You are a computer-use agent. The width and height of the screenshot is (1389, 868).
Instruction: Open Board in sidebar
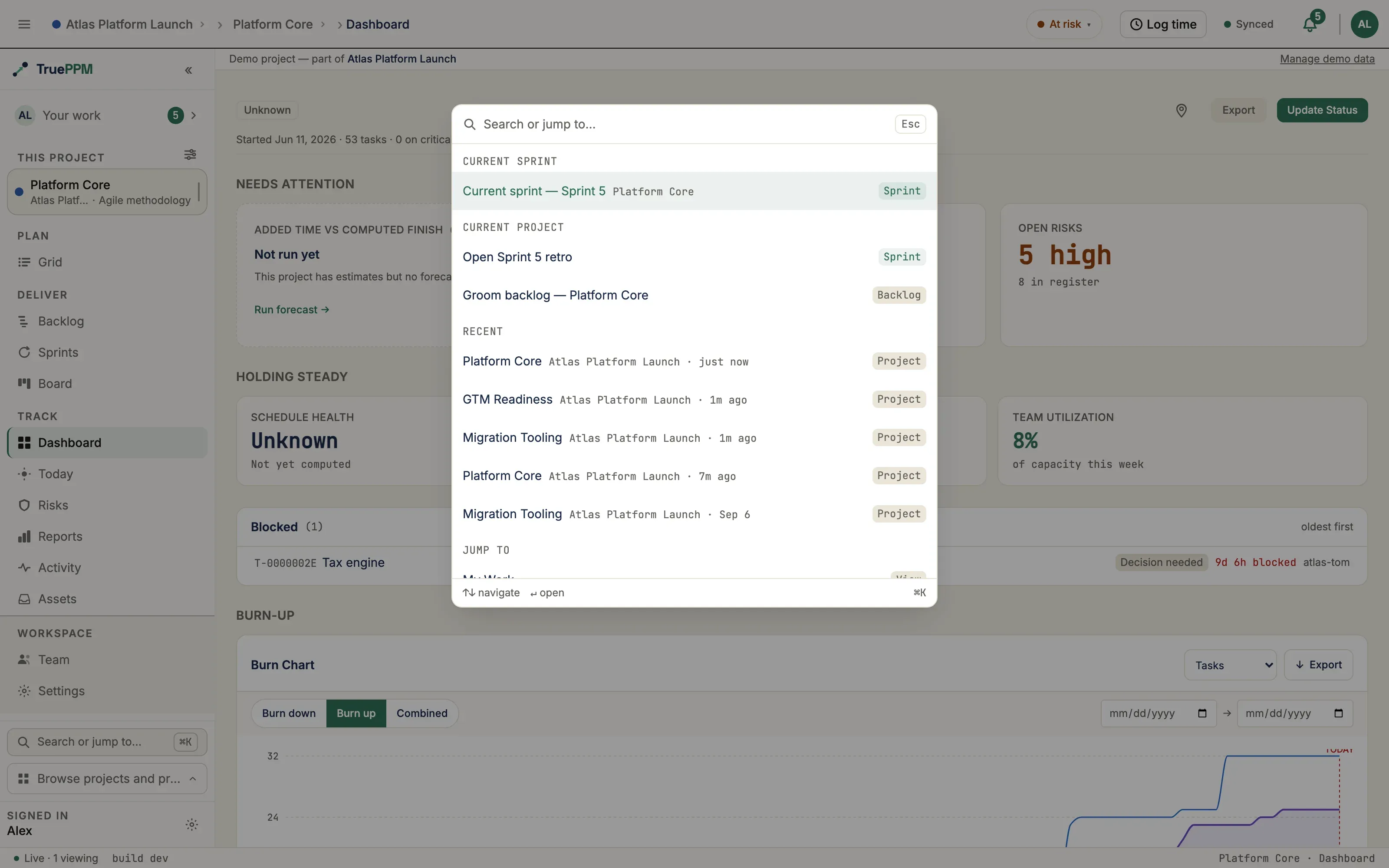(x=107, y=384)
